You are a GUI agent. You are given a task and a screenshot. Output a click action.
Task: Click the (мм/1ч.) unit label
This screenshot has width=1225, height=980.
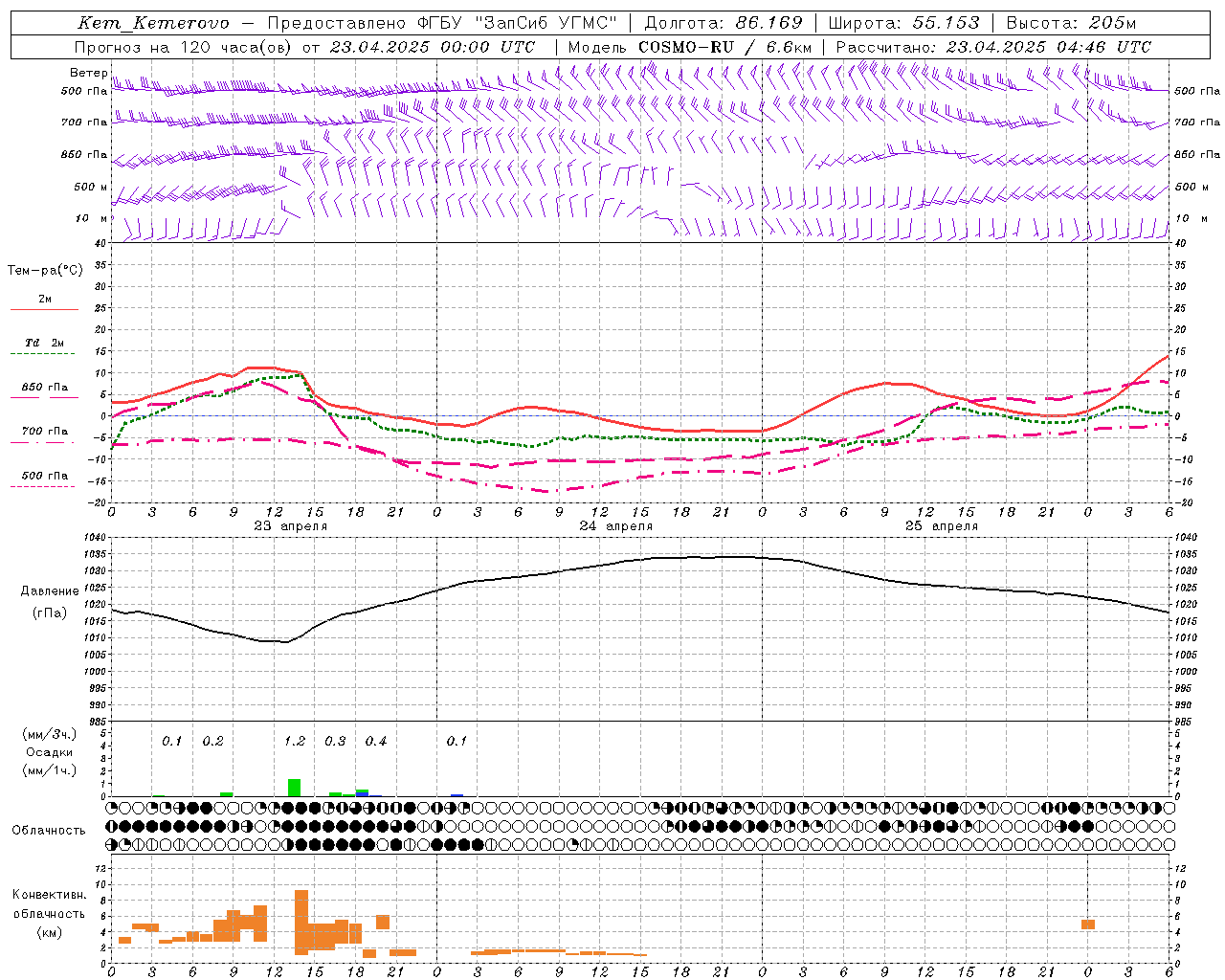coord(50,770)
